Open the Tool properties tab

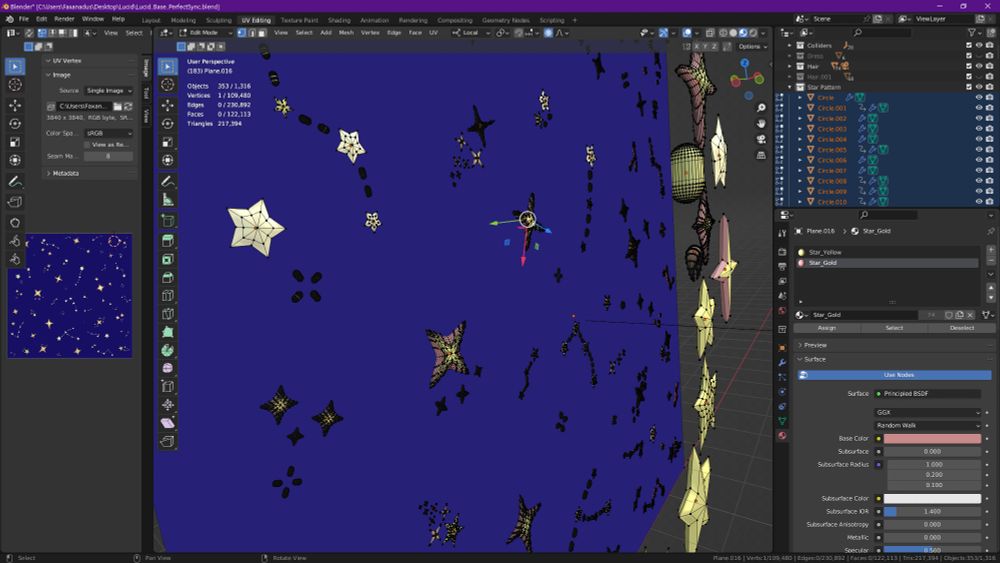pyautogui.click(x=783, y=234)
